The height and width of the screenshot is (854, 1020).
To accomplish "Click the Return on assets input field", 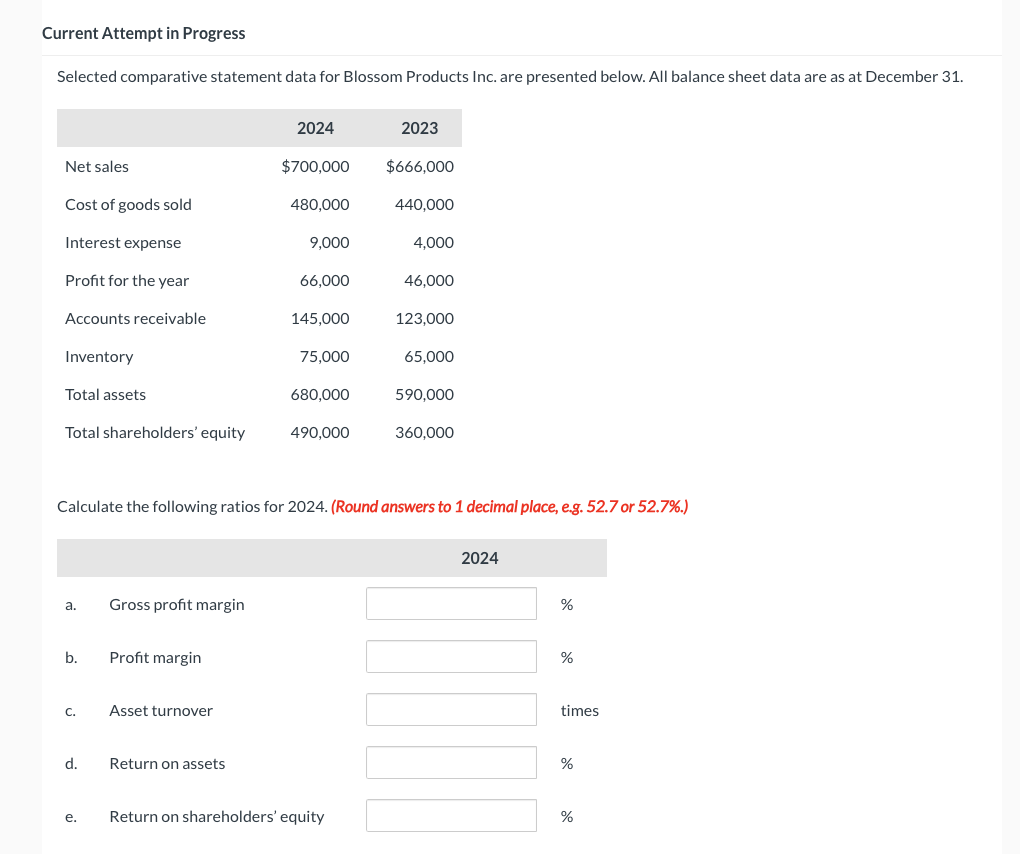I will click(451, 762).
